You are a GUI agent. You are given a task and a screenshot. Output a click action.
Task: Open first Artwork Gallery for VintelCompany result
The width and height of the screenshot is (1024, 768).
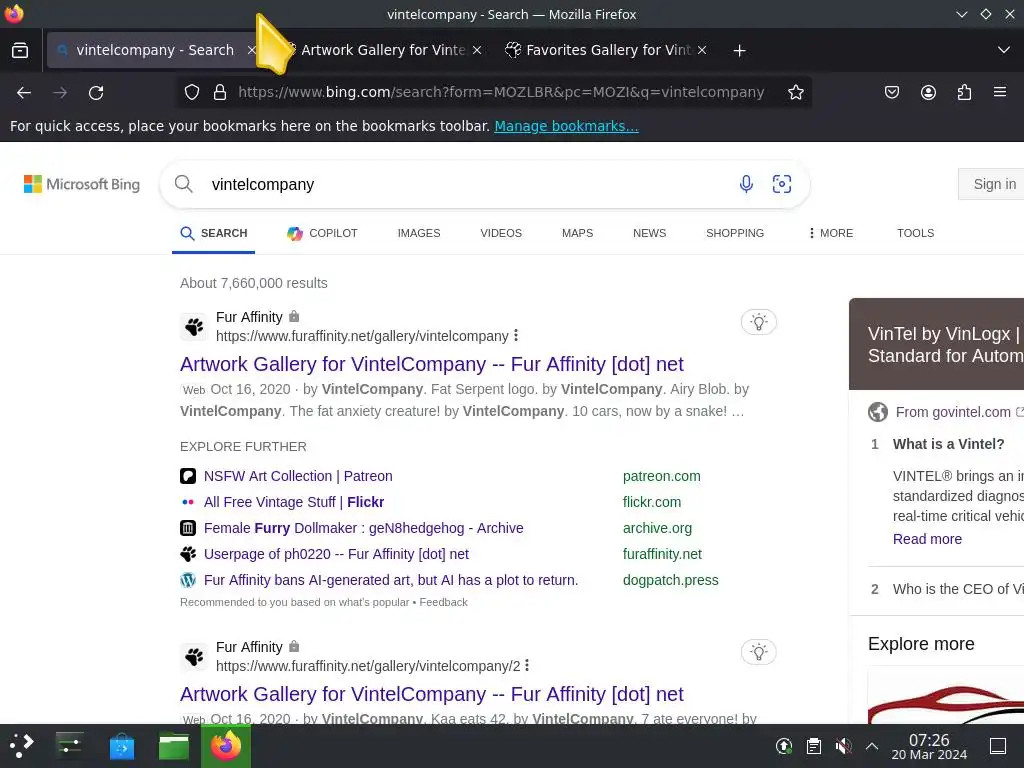click(432, 364)
